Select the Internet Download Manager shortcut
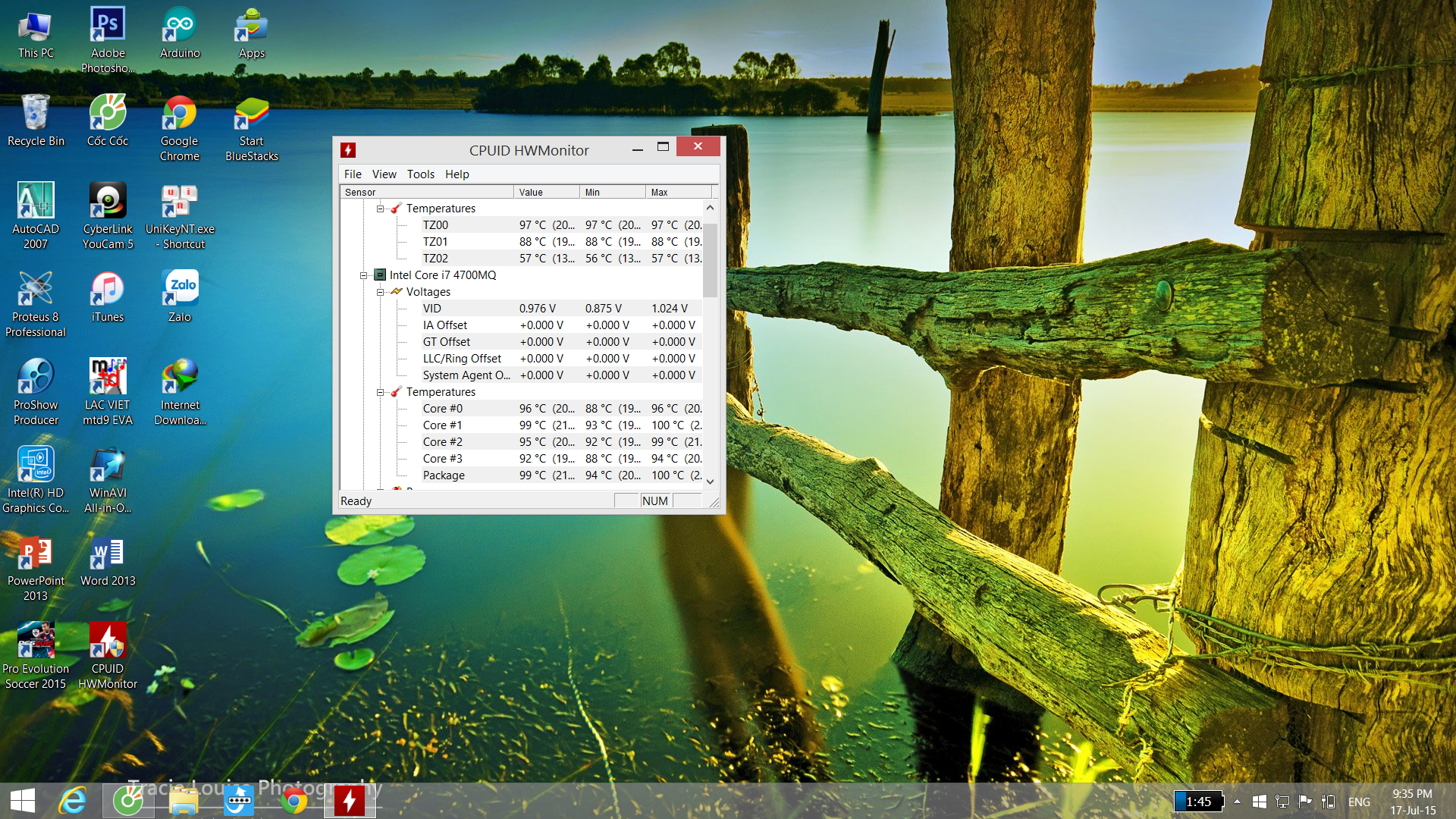This screenshot has height=819, width=1456. pos(180,393)
